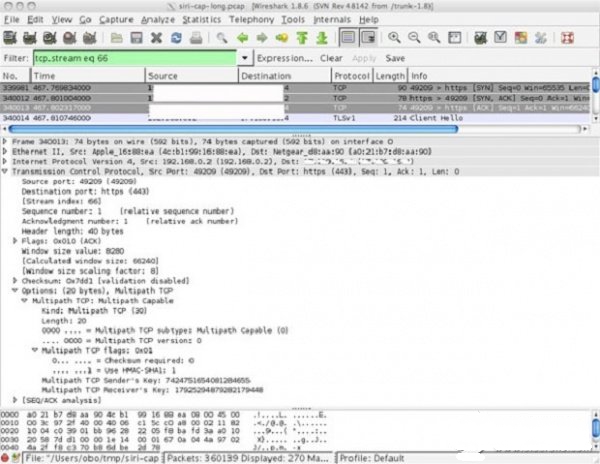Sort packets by the Protocol column header
This screenshot has height=464, width=600.
point(351,76)
